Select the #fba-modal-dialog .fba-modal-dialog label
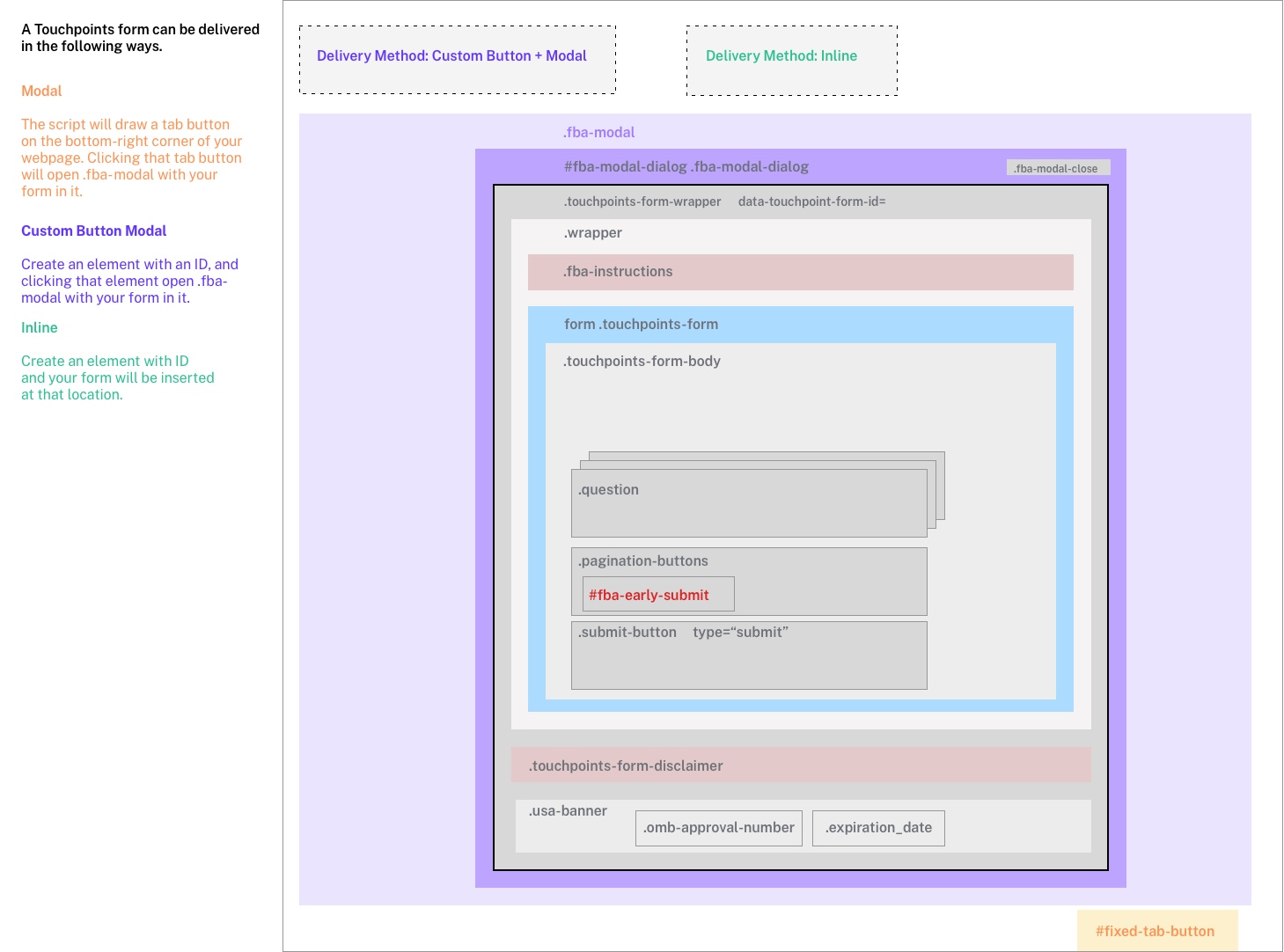The image size is (1284, 952). click(686, 166)
